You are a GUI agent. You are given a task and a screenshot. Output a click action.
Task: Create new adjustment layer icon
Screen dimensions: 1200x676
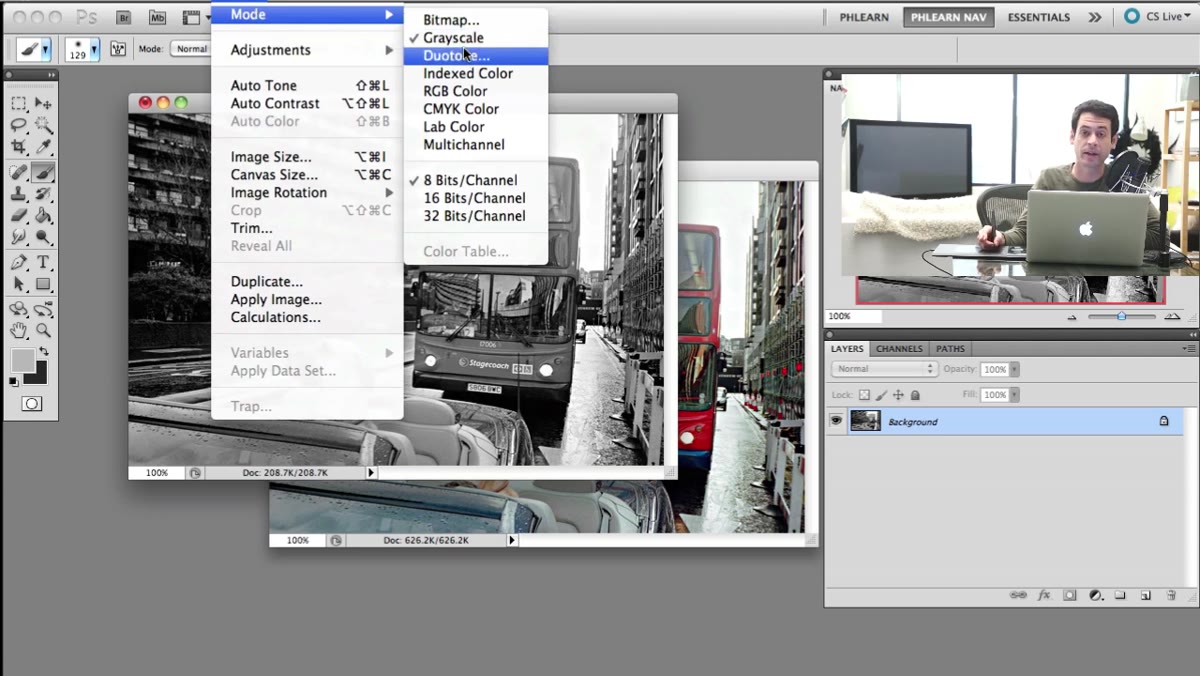[x=1095, y=594]
